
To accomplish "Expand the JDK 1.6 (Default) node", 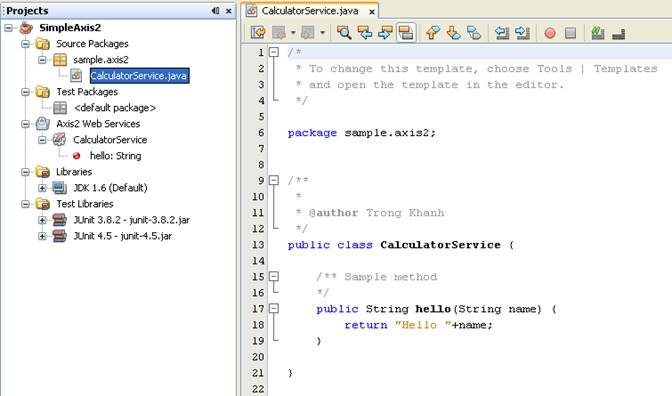I will pos(42,188).
